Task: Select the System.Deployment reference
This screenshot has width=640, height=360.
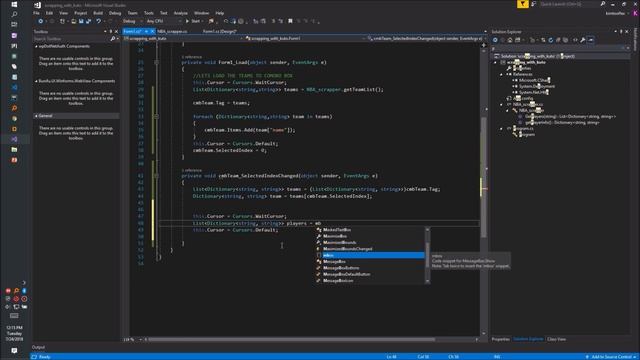Action: click(536, 87)
